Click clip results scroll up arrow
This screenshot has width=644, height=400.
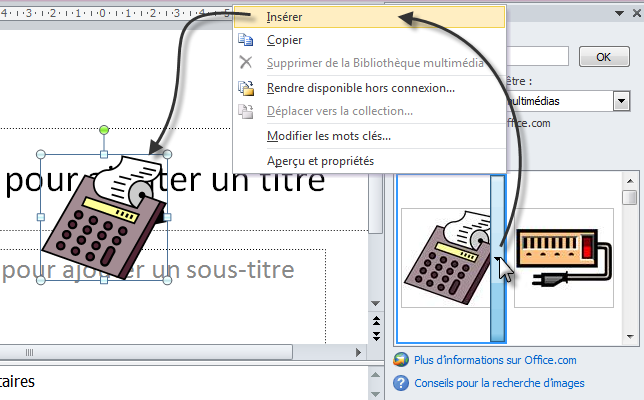coord(630,181)
